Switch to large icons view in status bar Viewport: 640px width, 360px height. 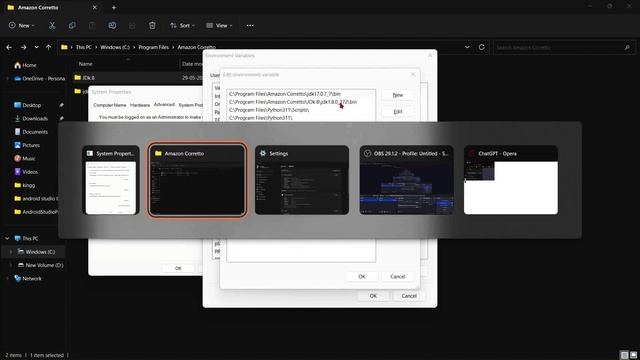tap(633, 355)
